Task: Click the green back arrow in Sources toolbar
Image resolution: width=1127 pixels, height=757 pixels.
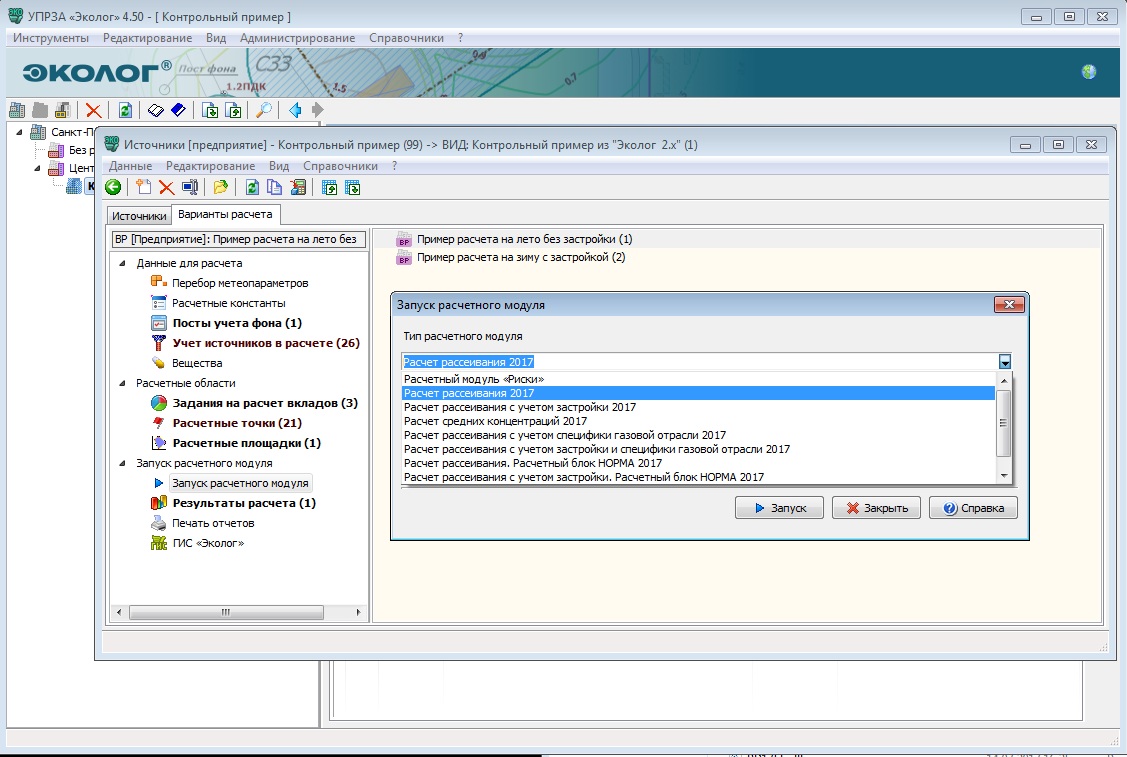Action: click(113, 187)
